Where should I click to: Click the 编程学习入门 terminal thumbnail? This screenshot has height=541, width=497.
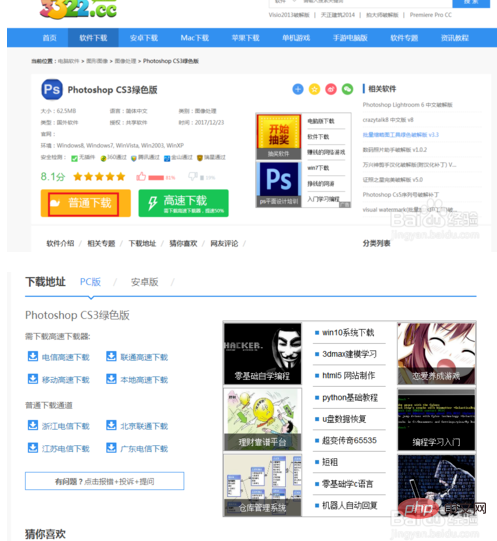point(436,419)
